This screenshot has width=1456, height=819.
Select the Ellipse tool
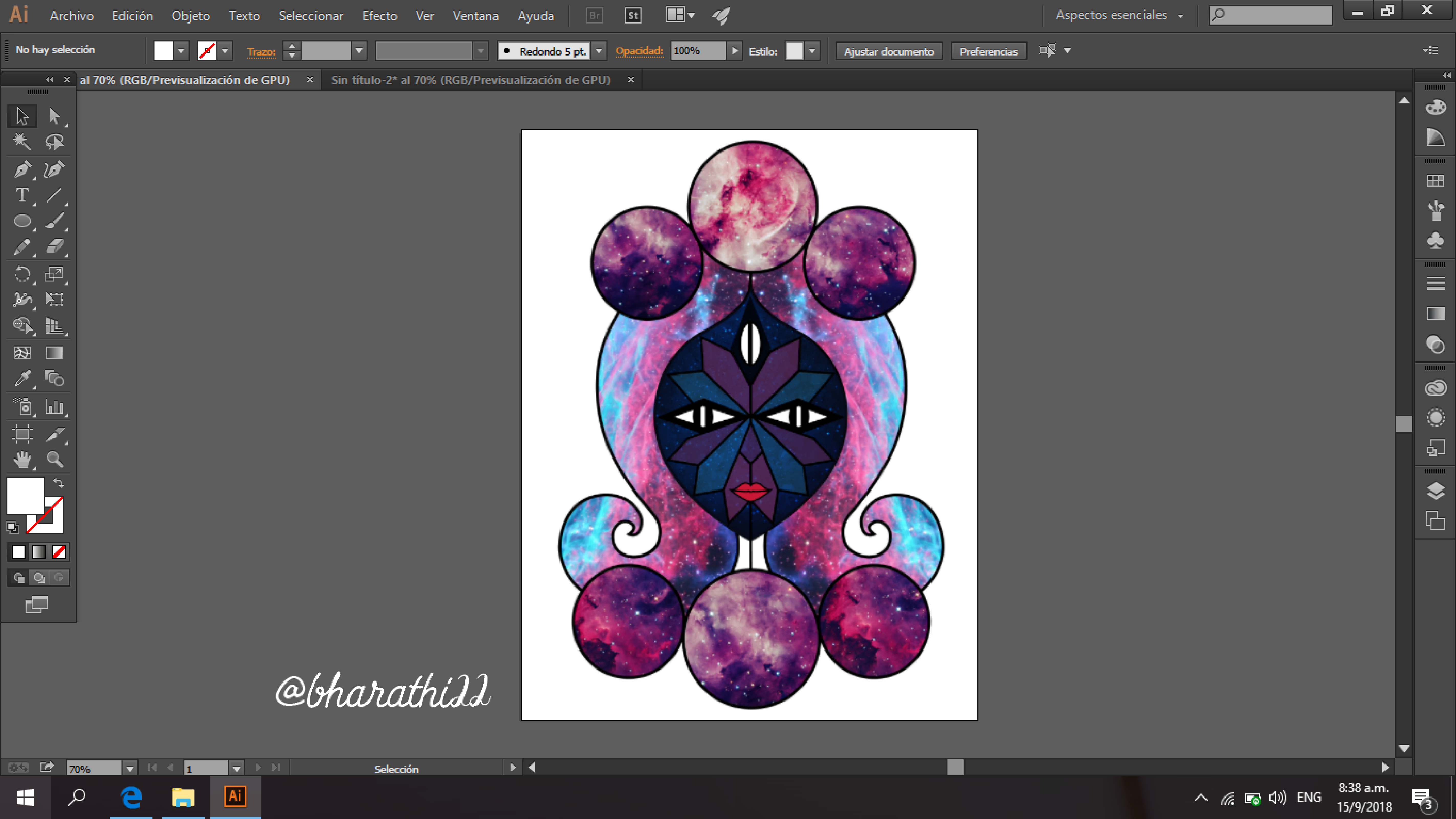pos(22,221)
